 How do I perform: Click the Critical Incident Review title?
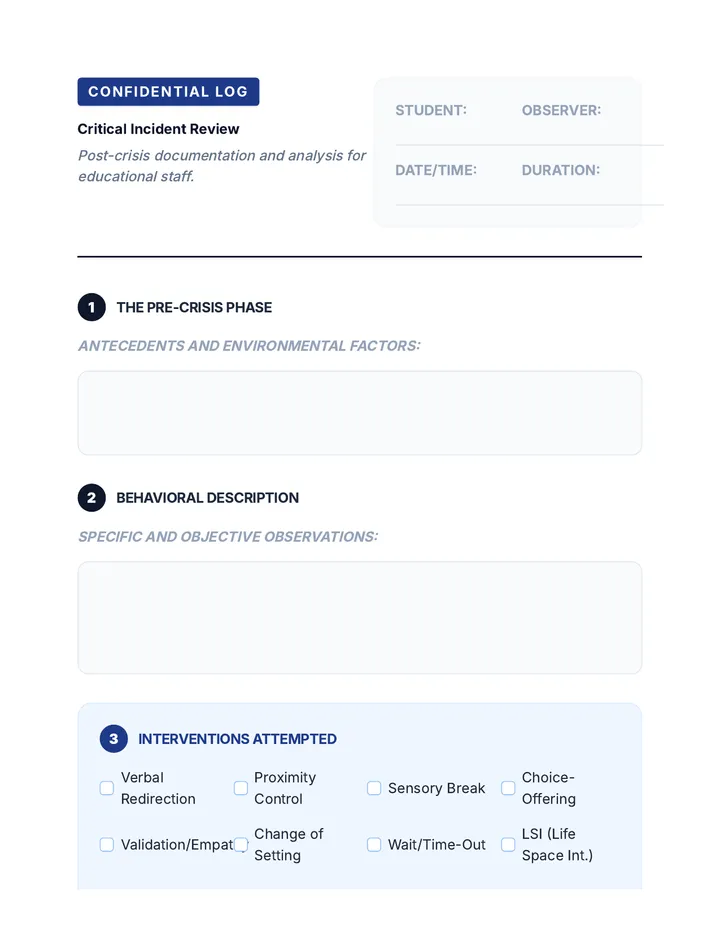pyautogui.click(x=158, y=129)
